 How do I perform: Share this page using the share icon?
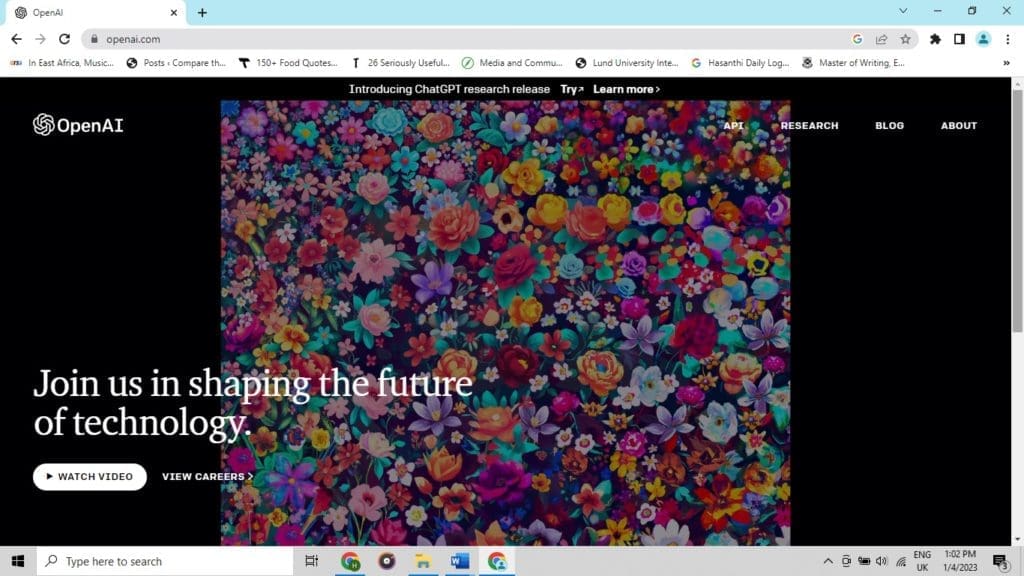pos(881,39)
